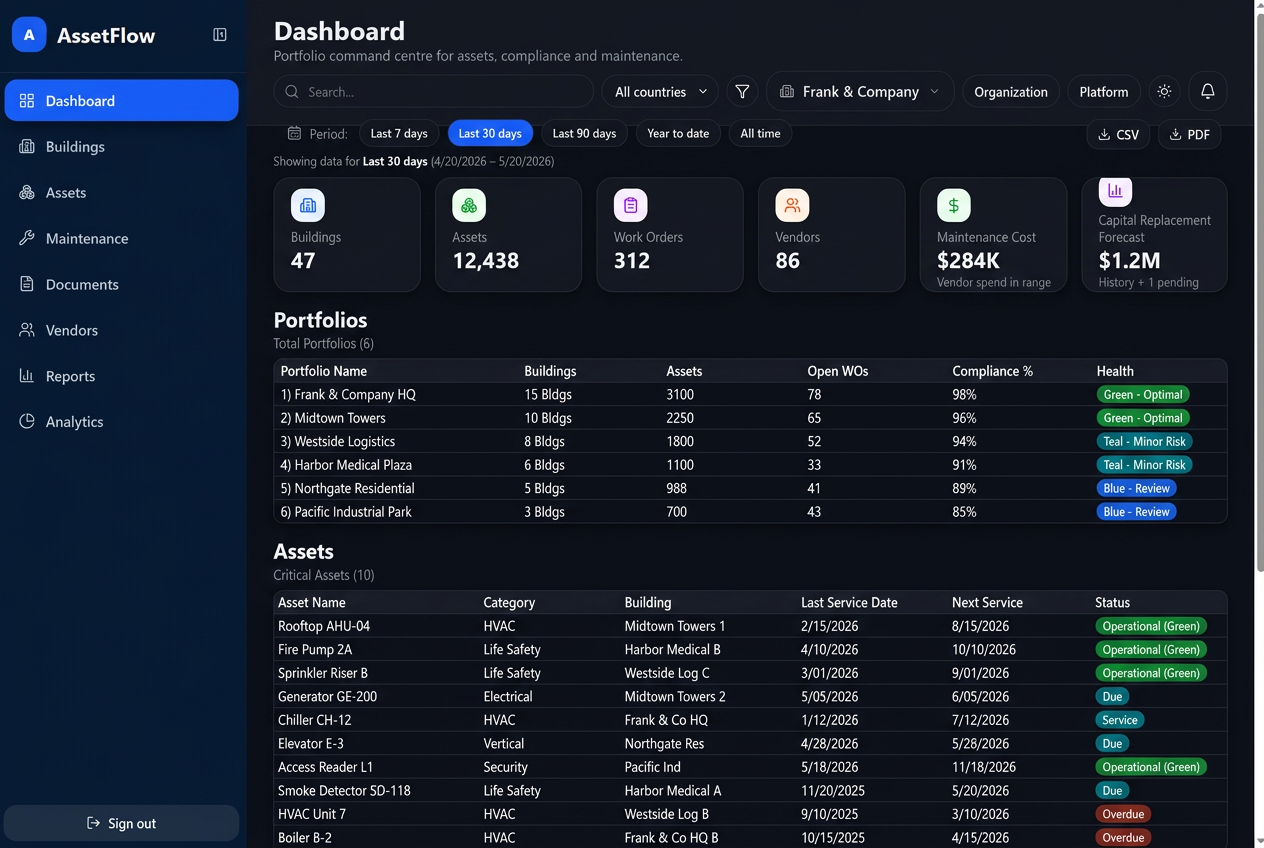Select the Last 30 days period

coord(490,133)
